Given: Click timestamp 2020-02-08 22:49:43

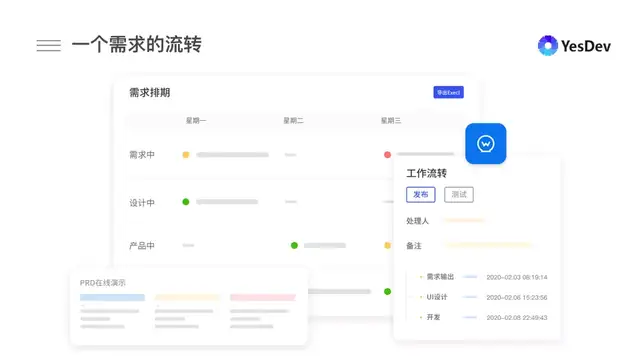Looking at the screenshot, I should 517,318.
